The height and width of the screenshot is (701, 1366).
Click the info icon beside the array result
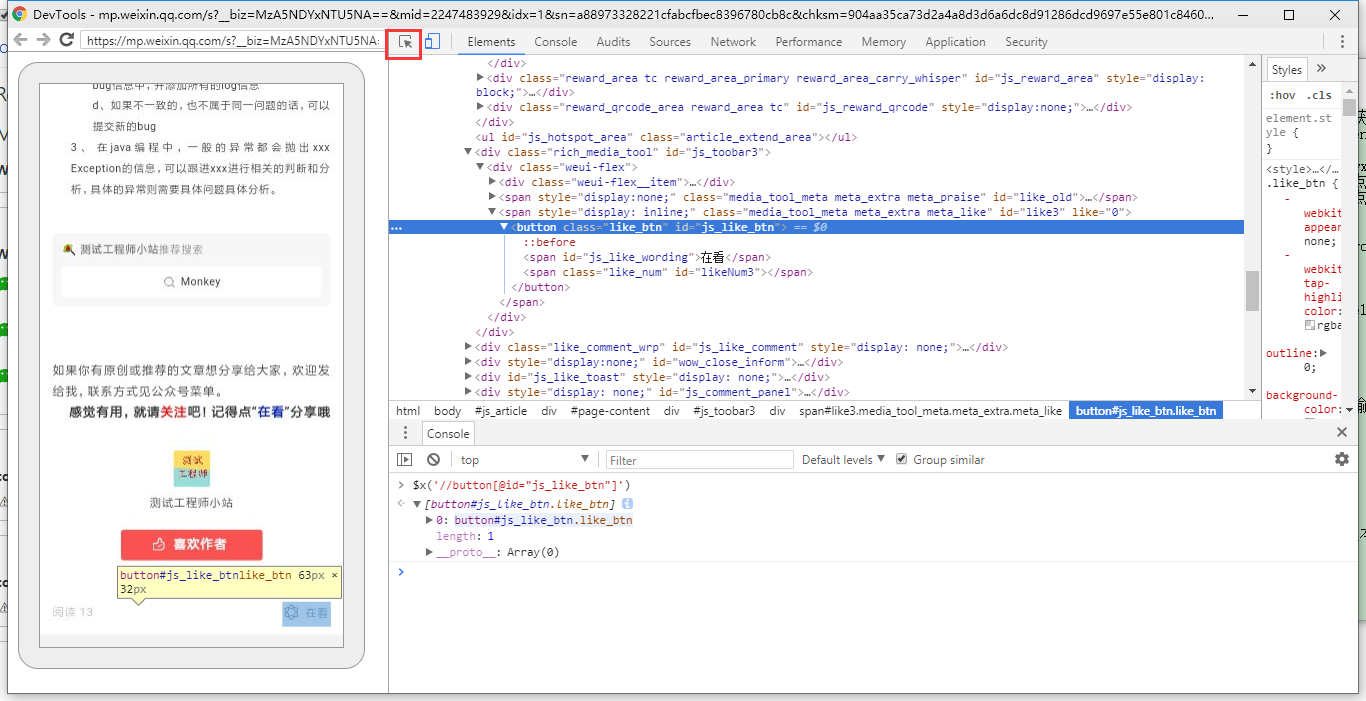(x=628, y=504)
